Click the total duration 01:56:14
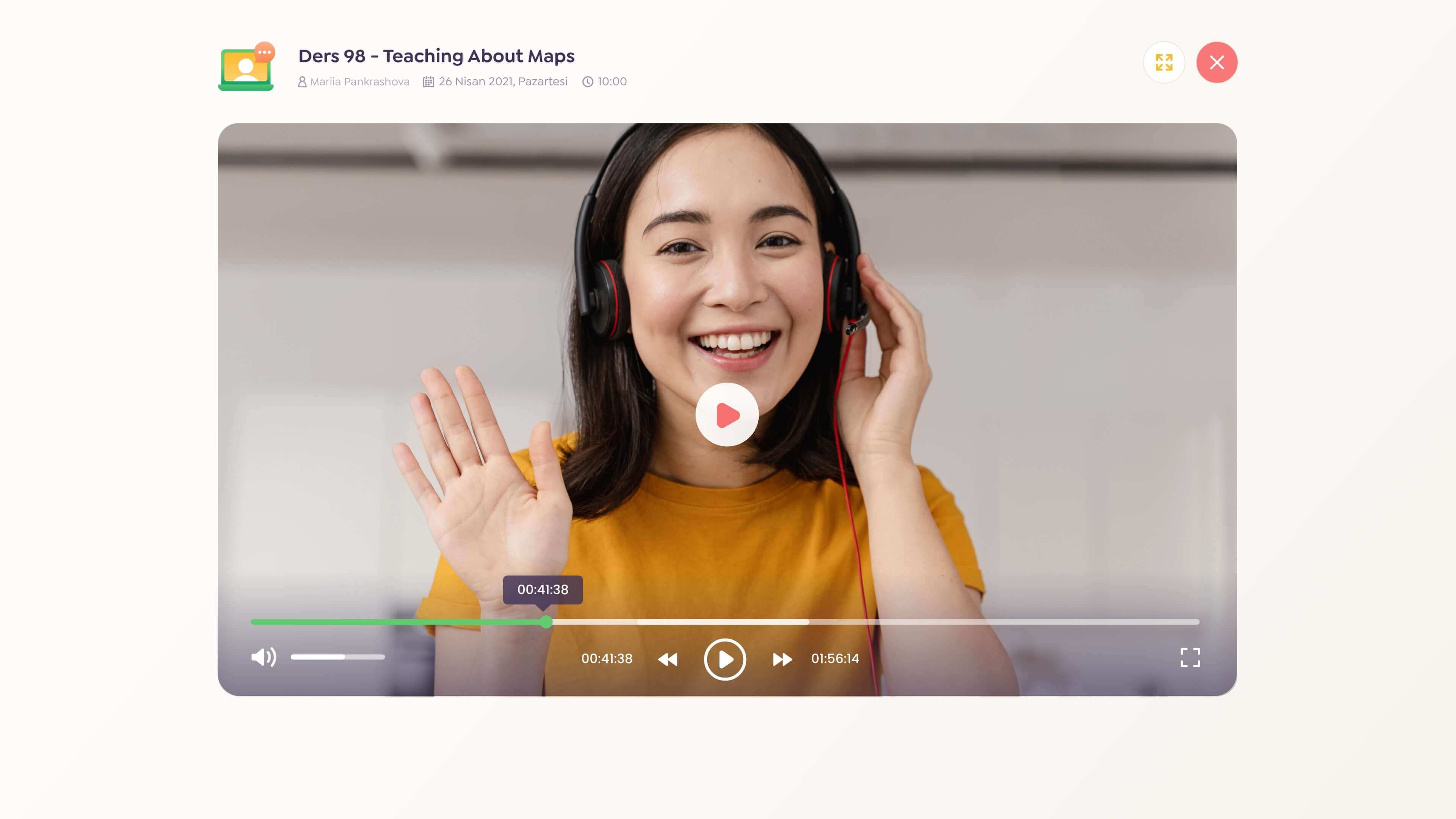The height and width of the screenshot is (819, 1456). [835, 659]
